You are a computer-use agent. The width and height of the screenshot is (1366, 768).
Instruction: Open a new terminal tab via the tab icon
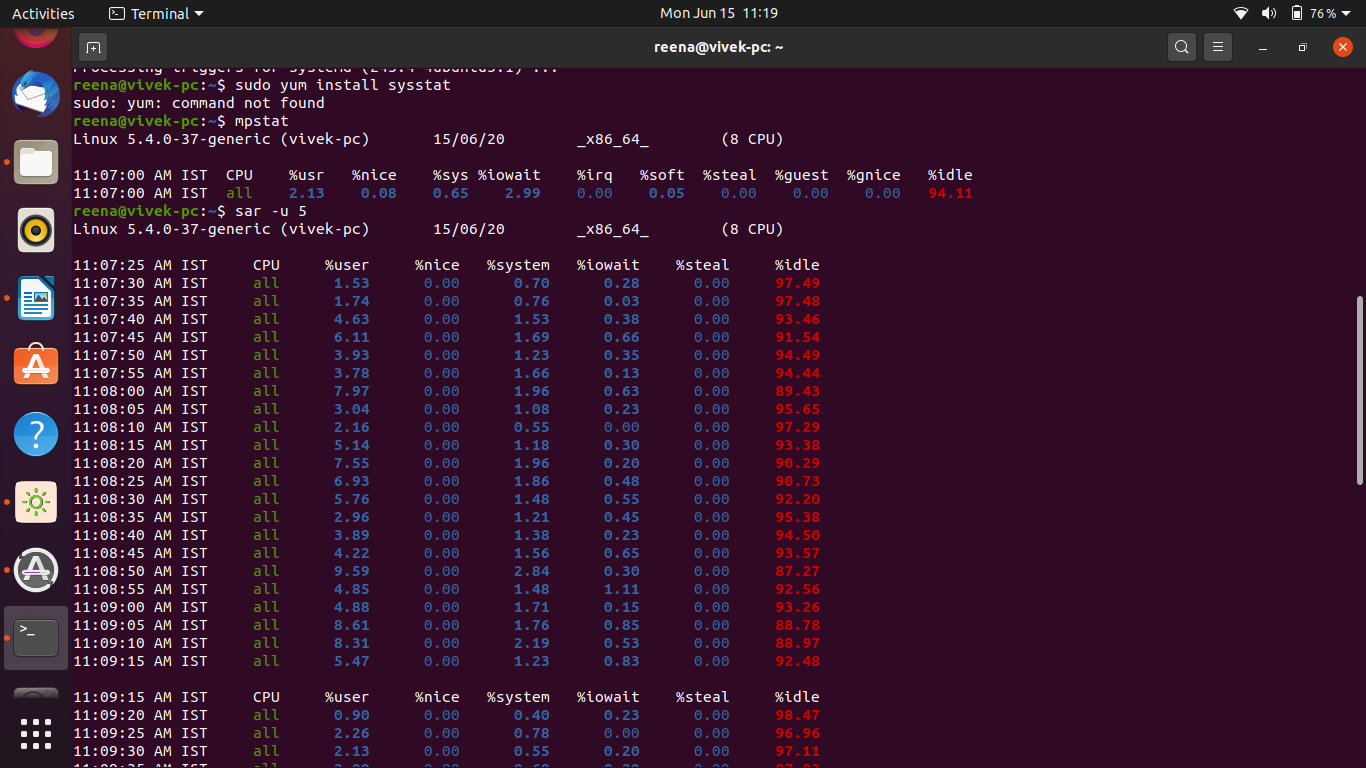click(x=93, y=47)
